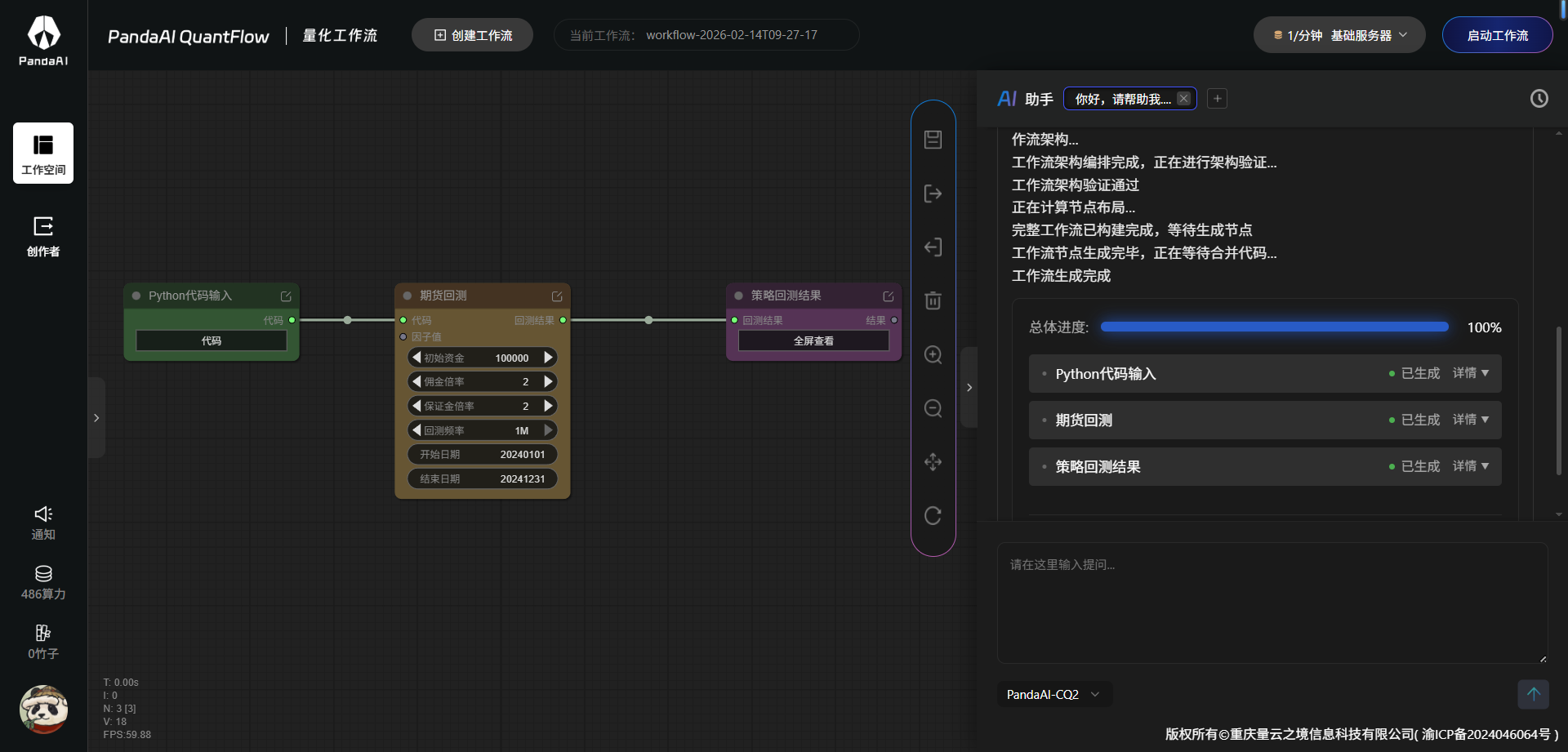Image resolution: width=1568 pixels, height=752 pixels.
Task: Click the 全屏查看 button in result node
Action: click(x=813, y=340)
